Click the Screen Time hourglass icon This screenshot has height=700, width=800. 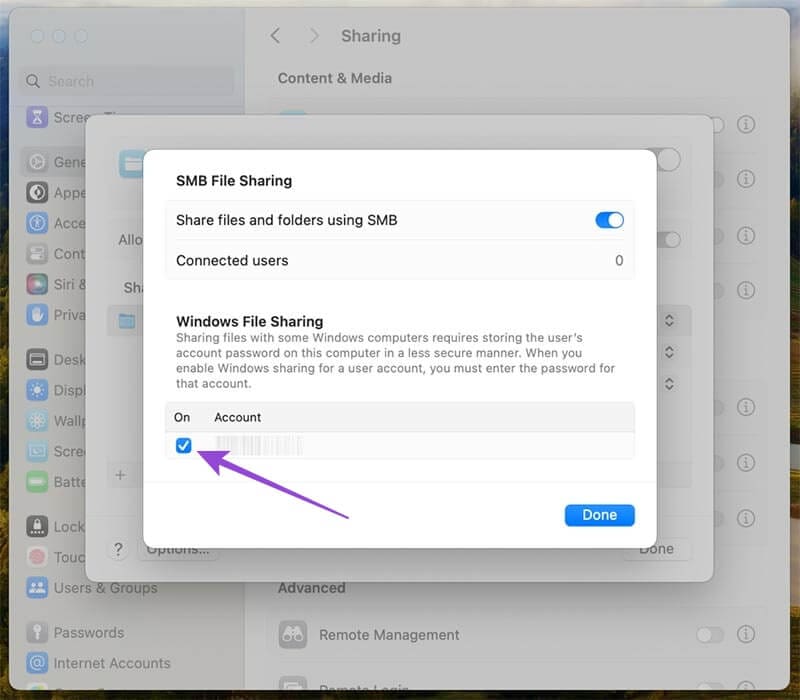click(x=36, y=117)
